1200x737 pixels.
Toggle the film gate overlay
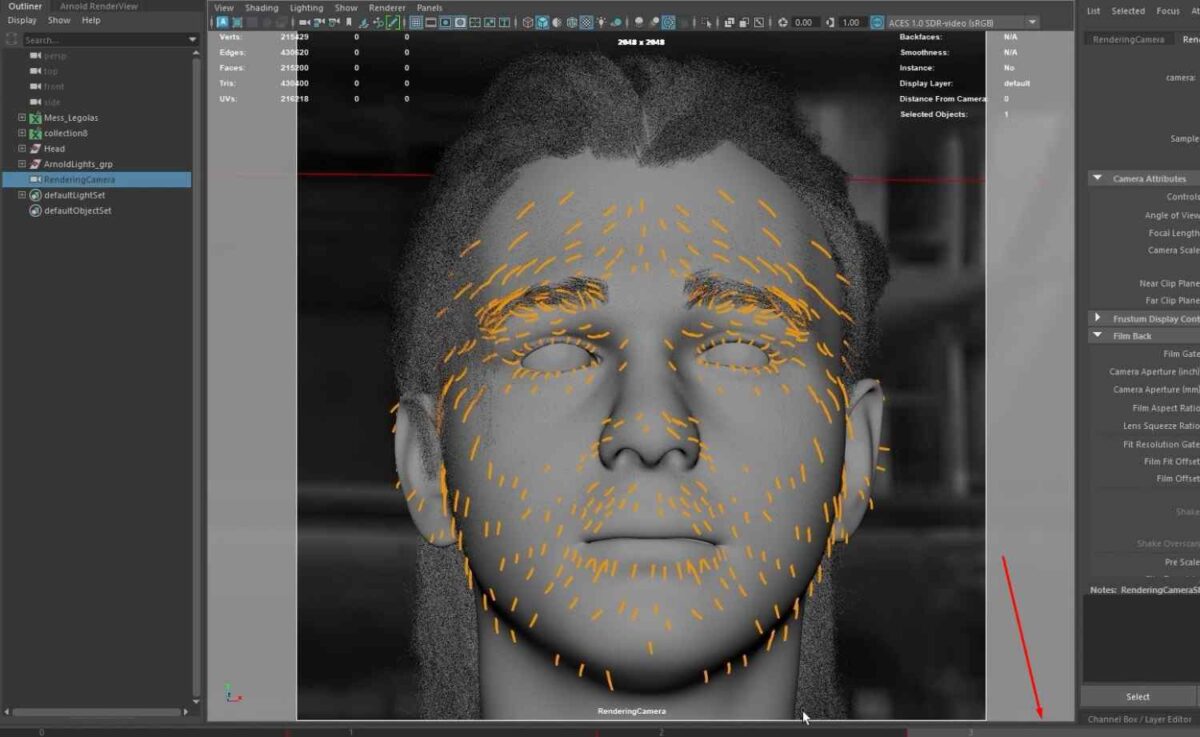pos(431,22)
